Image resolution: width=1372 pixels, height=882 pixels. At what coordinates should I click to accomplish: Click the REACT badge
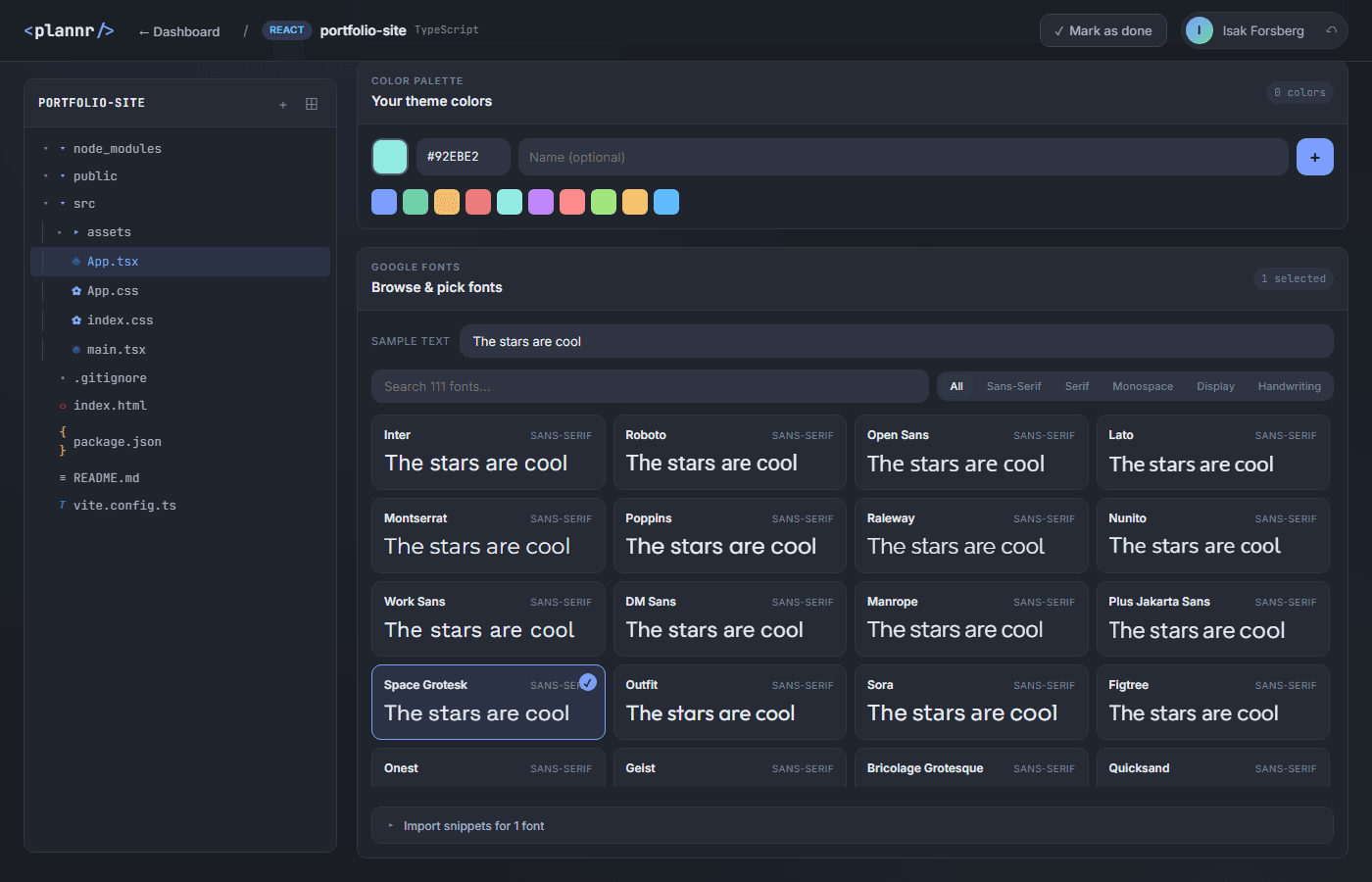(287, 30)
